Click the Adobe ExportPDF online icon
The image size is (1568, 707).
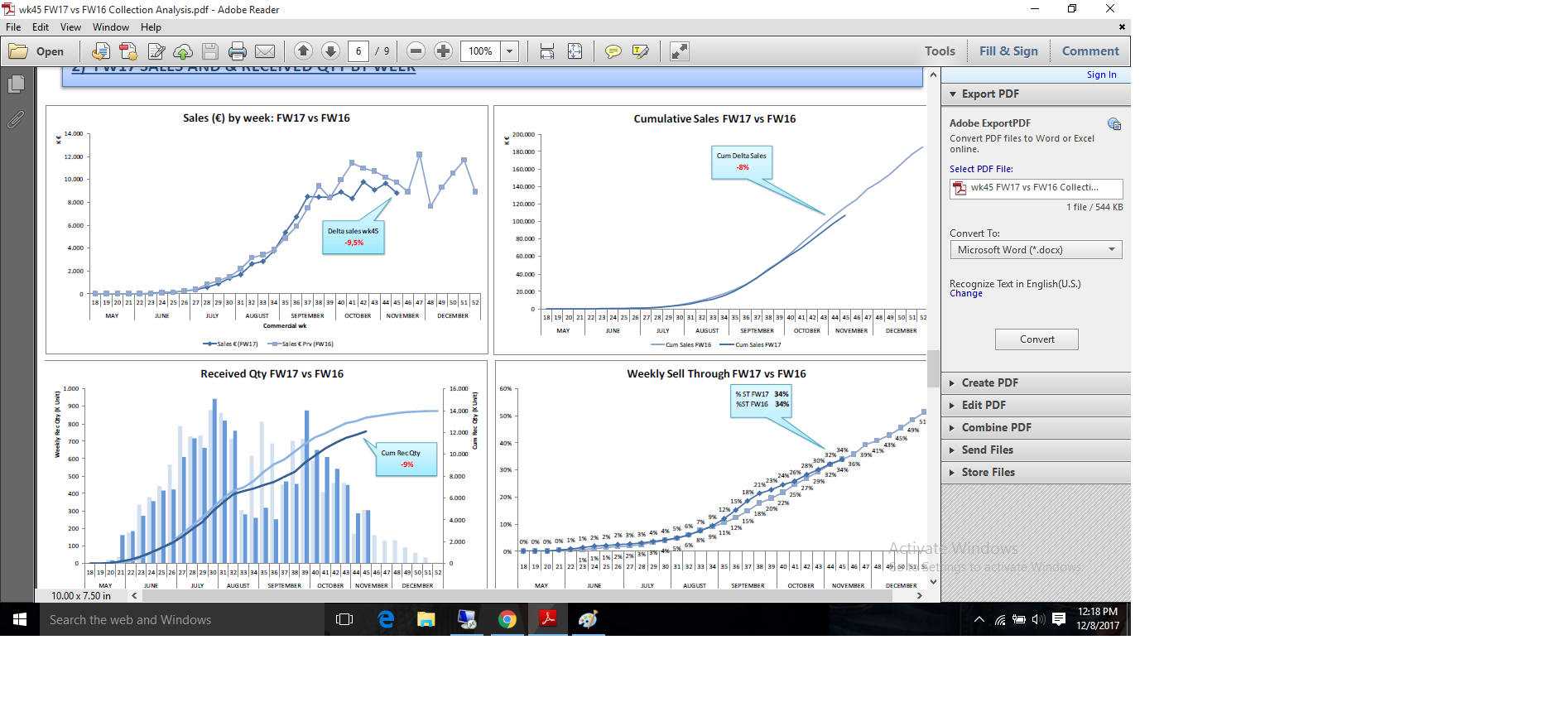coord(1114,124)
